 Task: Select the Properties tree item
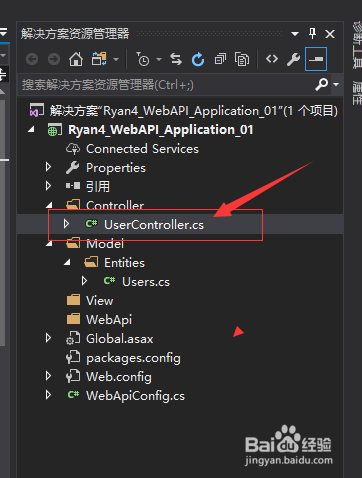coord(116,168)
